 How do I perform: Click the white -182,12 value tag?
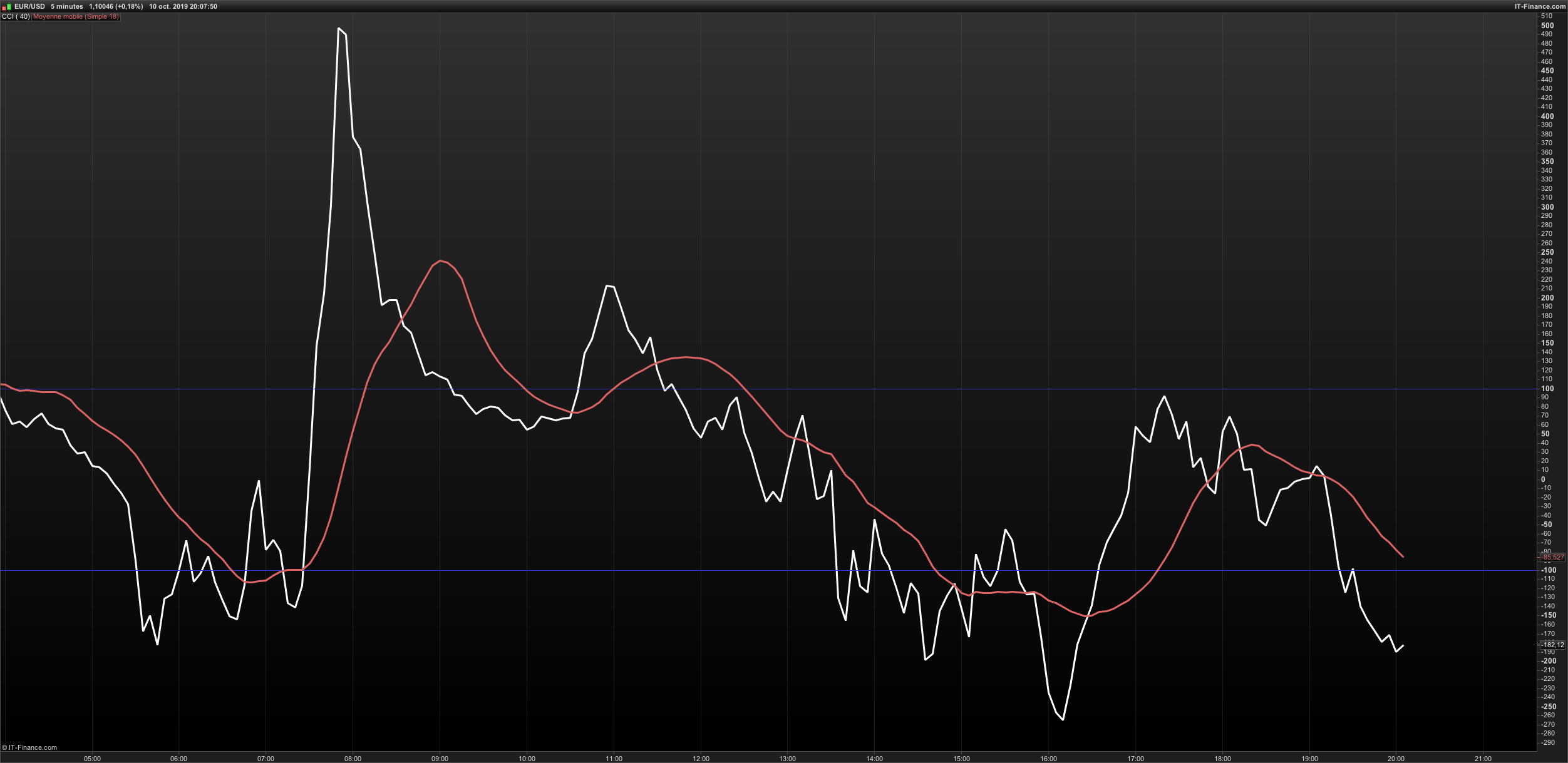tap(1552, 645)
